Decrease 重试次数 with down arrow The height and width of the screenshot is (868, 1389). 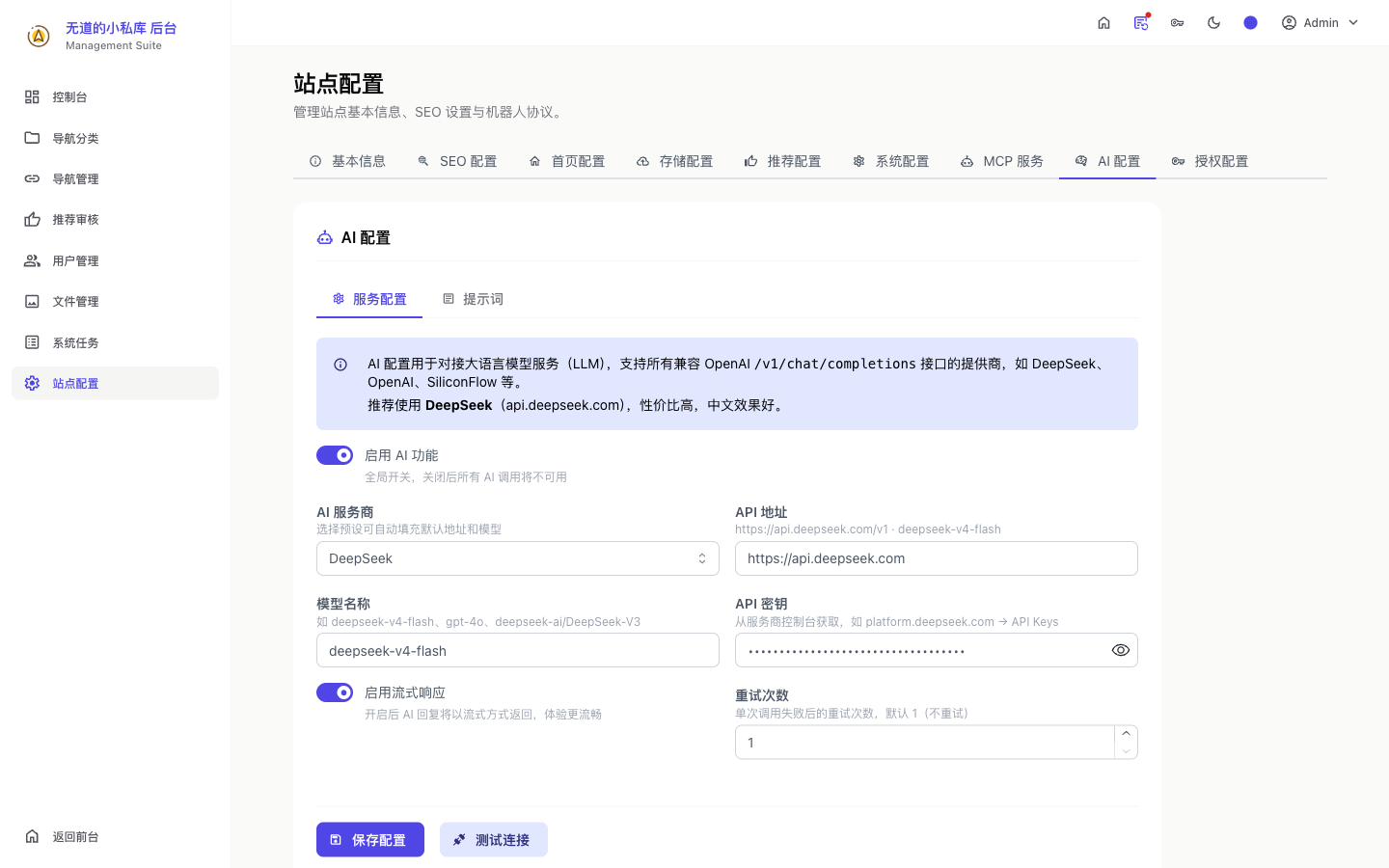(1126, 751)
